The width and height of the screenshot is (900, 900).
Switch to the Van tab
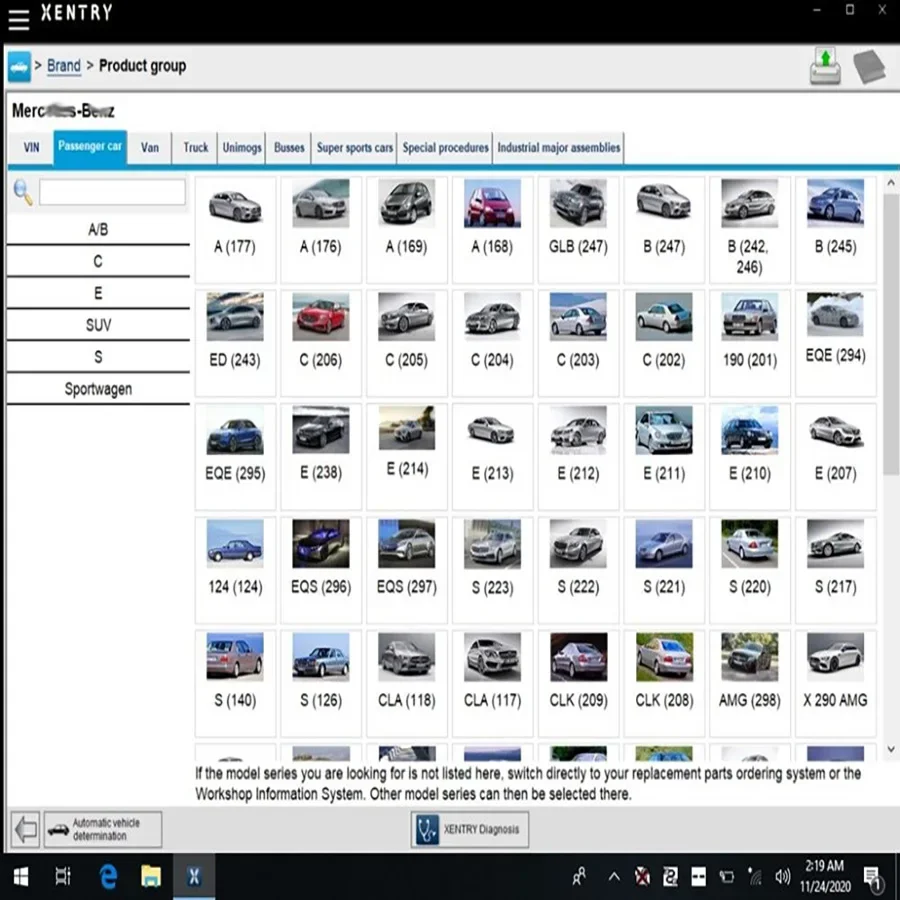pyautogui.click(x=150, y=148)
